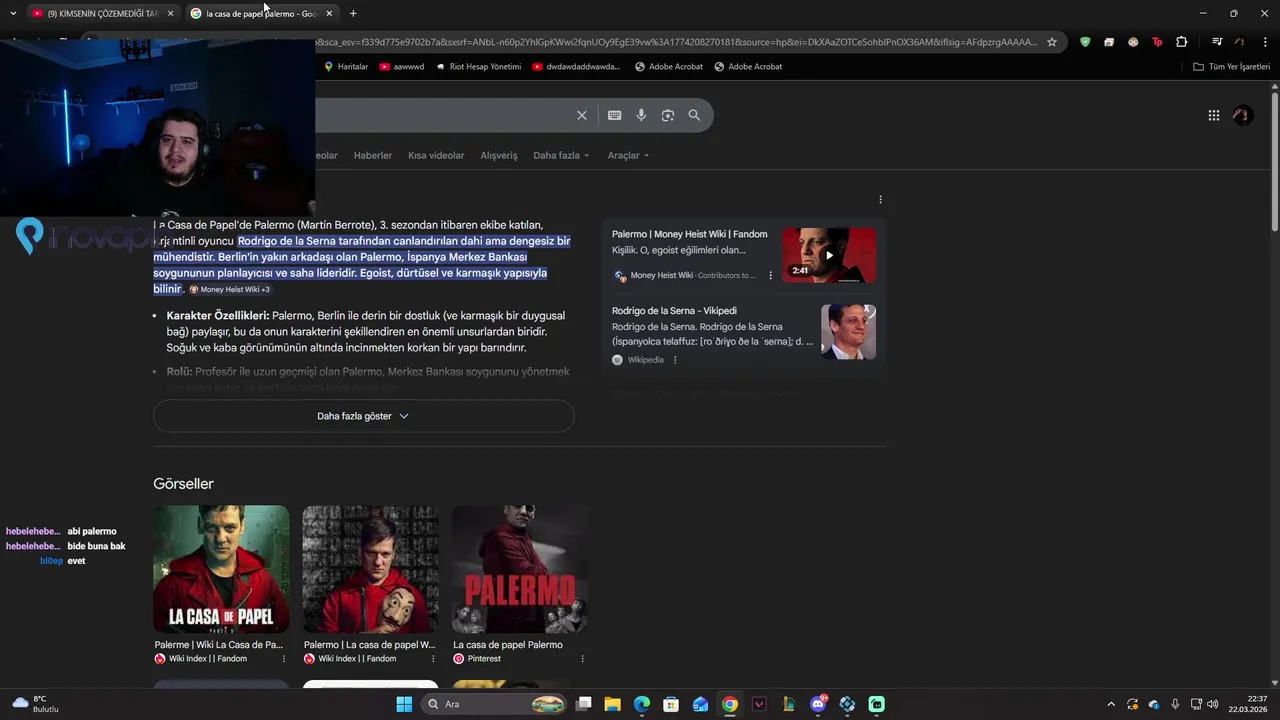Bookmark this page with the star icon
The height and width of the screenshot is (720, 1280).
click(x=1052, y=42)
